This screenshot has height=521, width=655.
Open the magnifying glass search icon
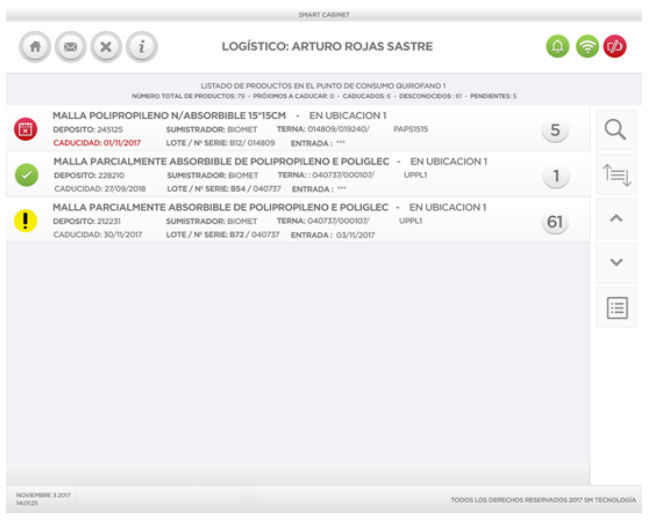[x=616, y=130]
